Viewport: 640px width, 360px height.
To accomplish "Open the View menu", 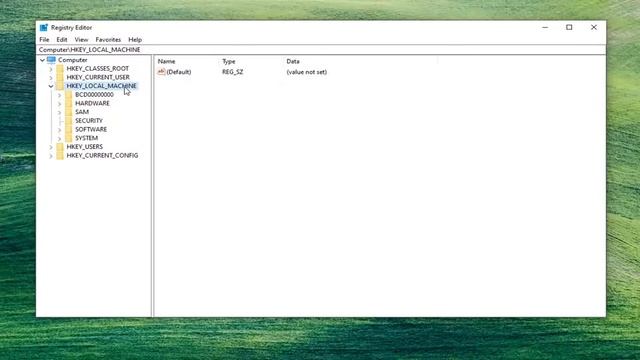I will (81, 40).
